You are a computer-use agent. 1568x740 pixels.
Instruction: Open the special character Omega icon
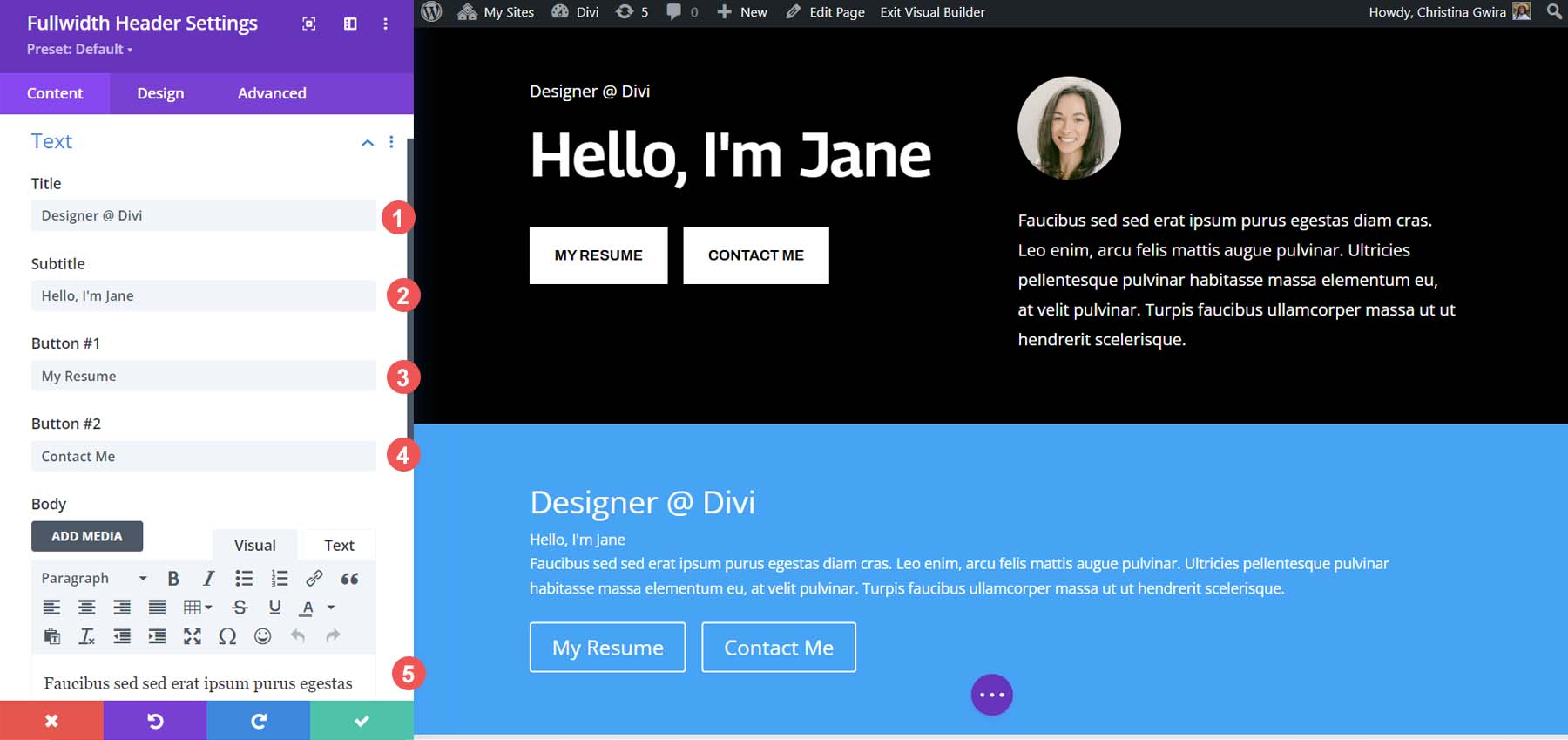[x=227, y=636]
